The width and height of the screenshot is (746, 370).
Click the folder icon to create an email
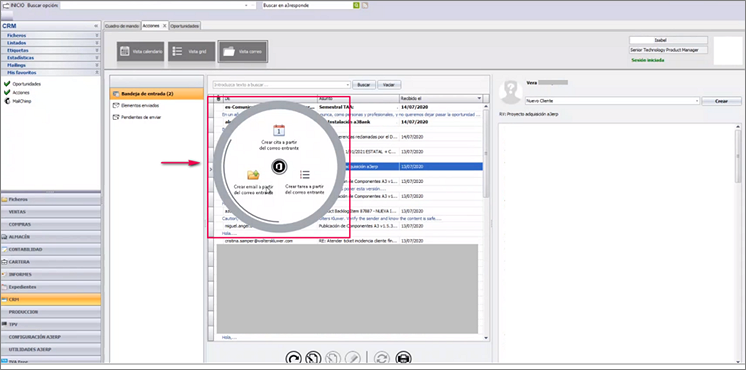tap(253, 175)
